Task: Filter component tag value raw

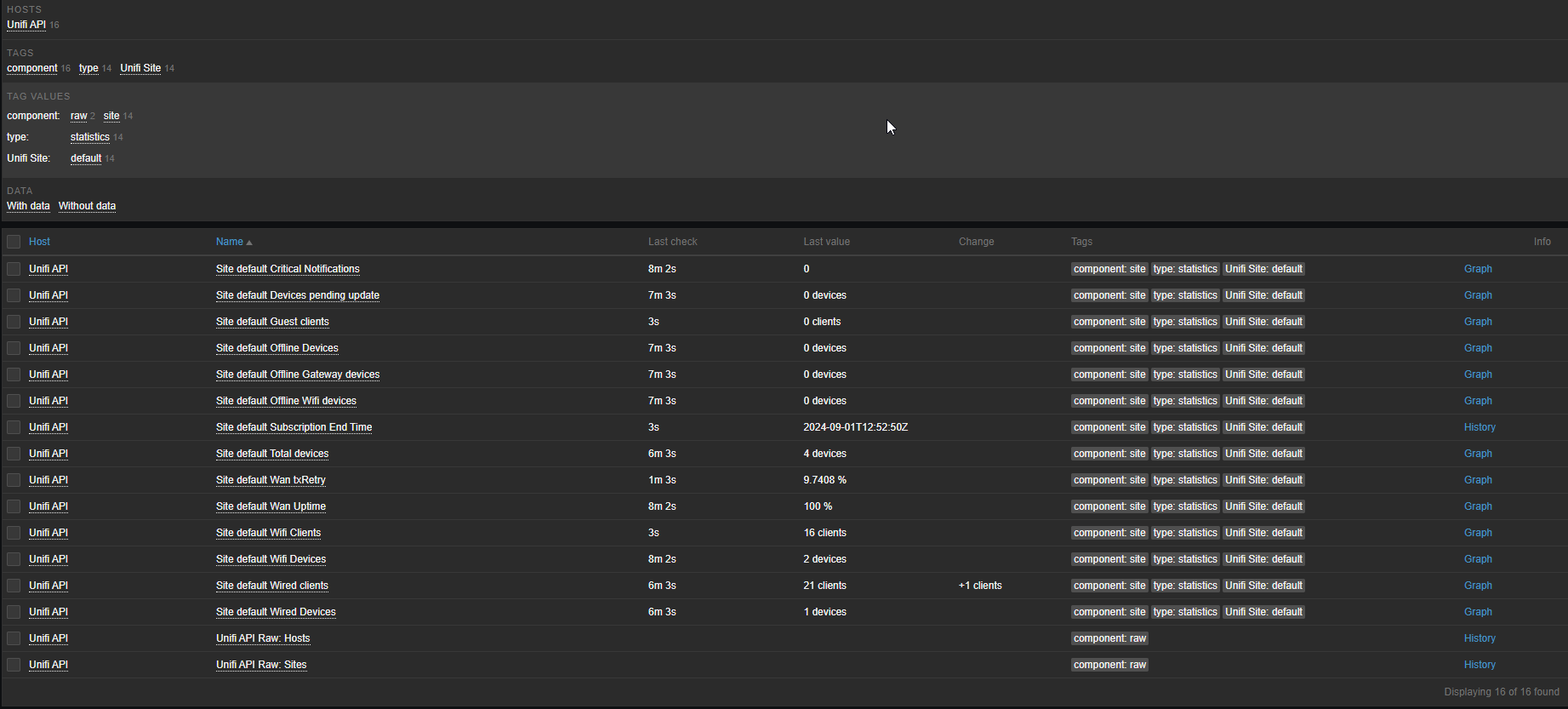Action: pos(79,116)
